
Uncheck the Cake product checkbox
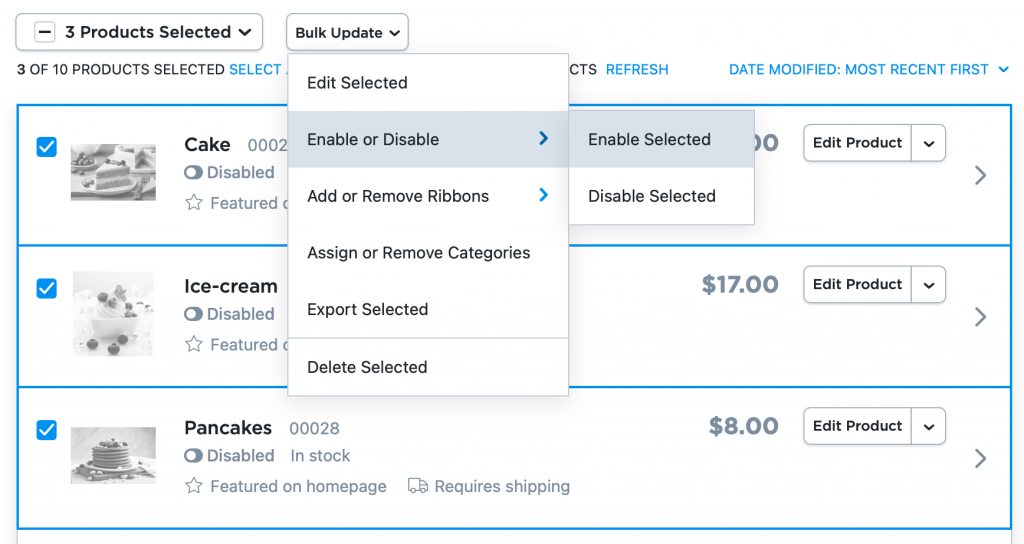[x=46, y=146]
